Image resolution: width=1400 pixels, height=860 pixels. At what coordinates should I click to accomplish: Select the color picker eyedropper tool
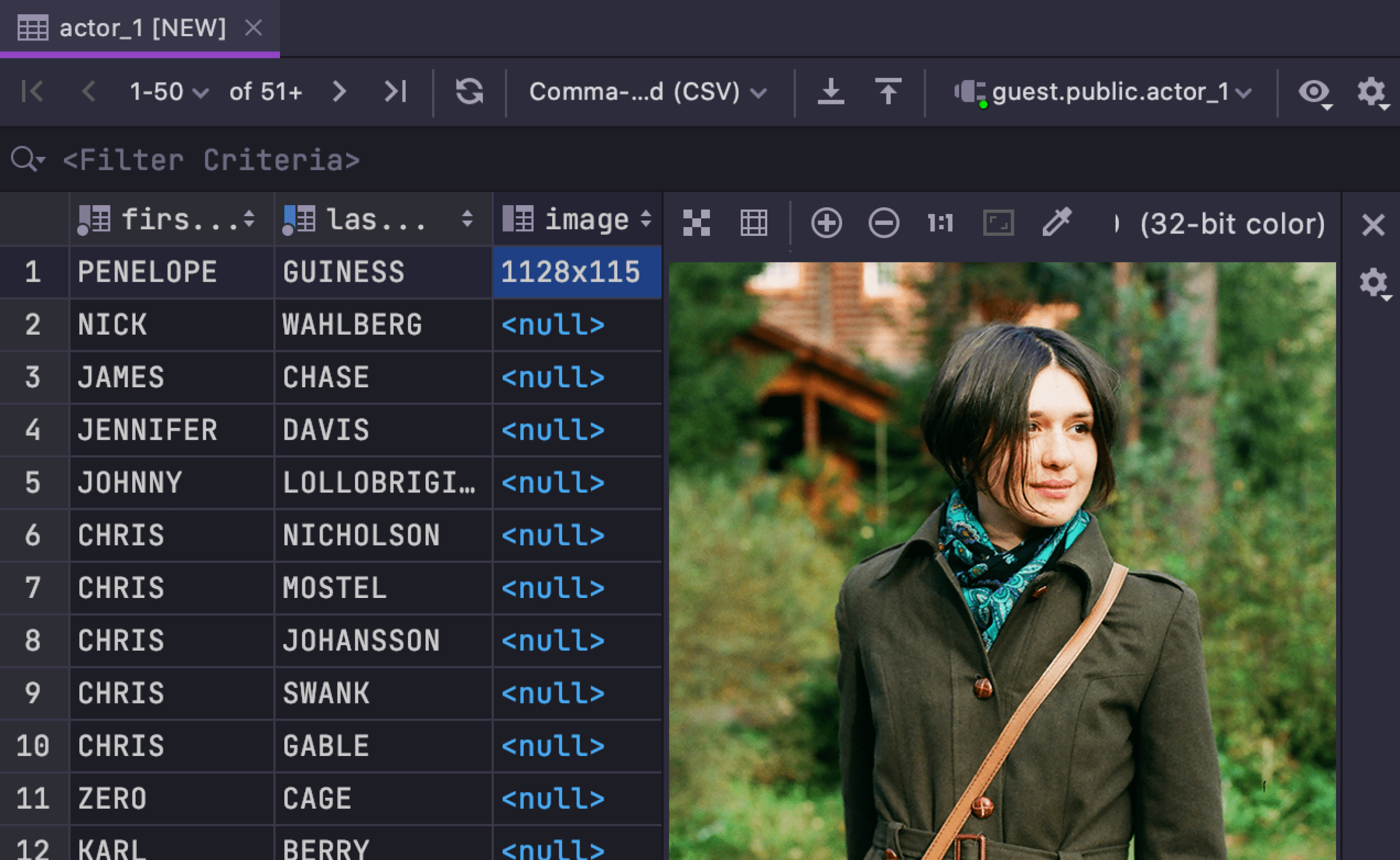[1056, 222]
